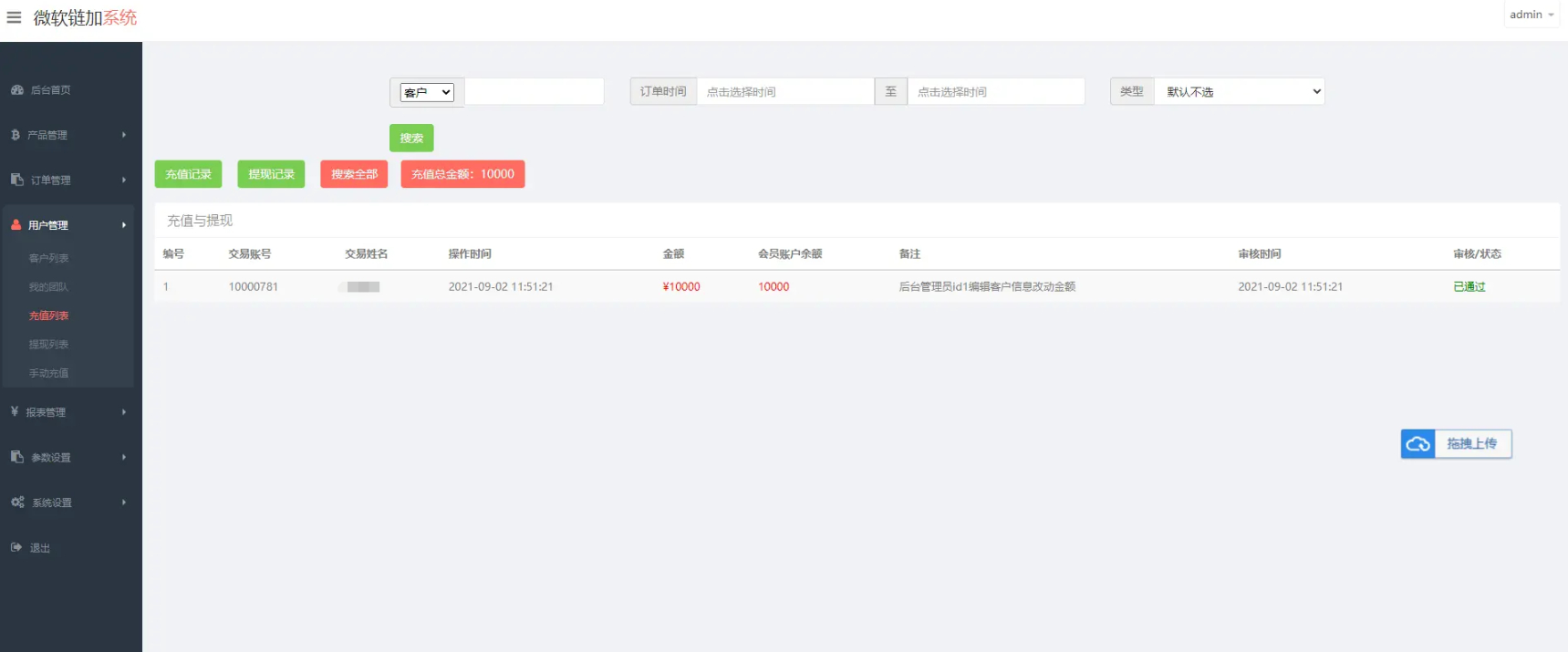Click the 退出 logout icon
This screenshot has width=1568, height=652.
point(16,547)
